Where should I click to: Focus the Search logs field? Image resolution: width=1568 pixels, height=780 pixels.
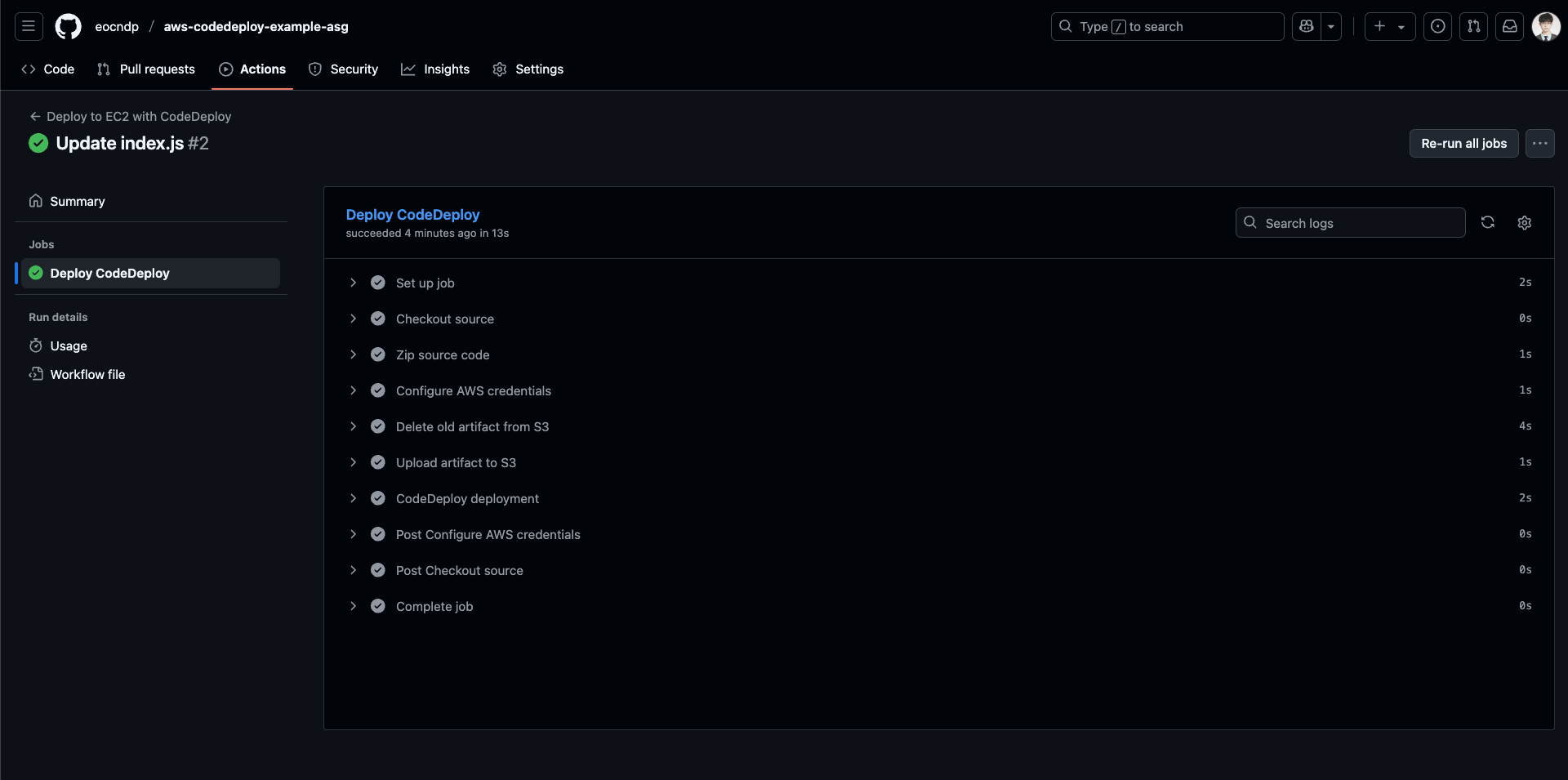(1351, 223)
